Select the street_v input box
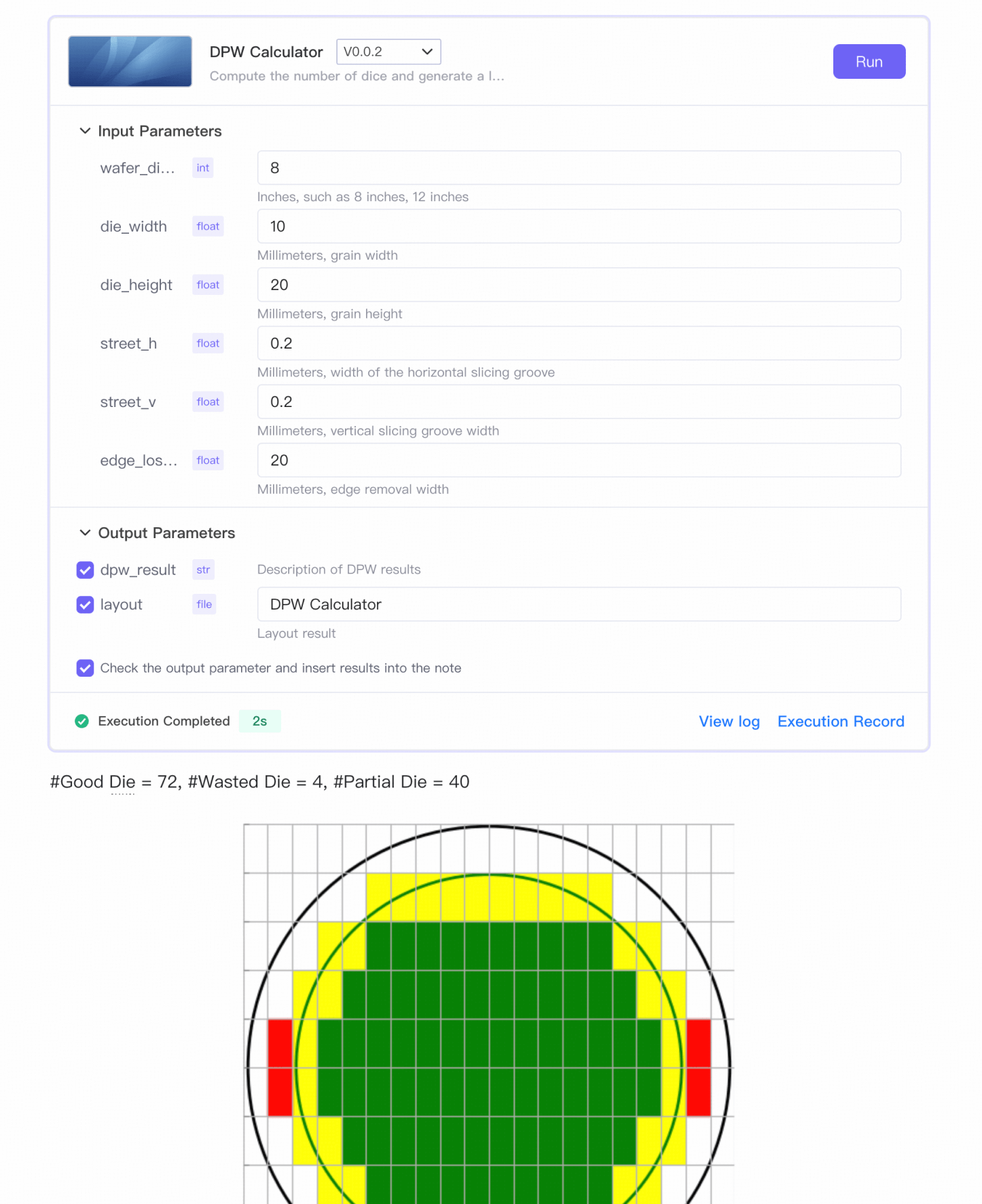Image resolution: width=982 pixels, height=1204 pixels. [579, 402]
